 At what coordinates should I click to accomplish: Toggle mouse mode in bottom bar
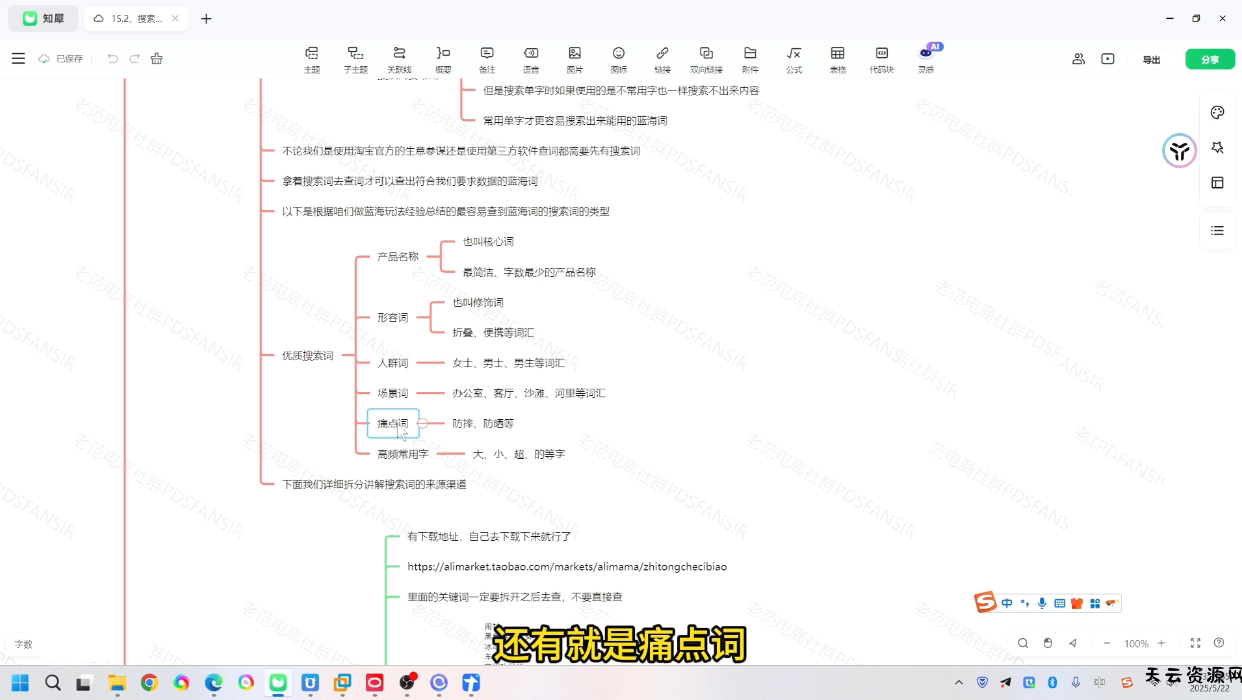click(1047, 643)
